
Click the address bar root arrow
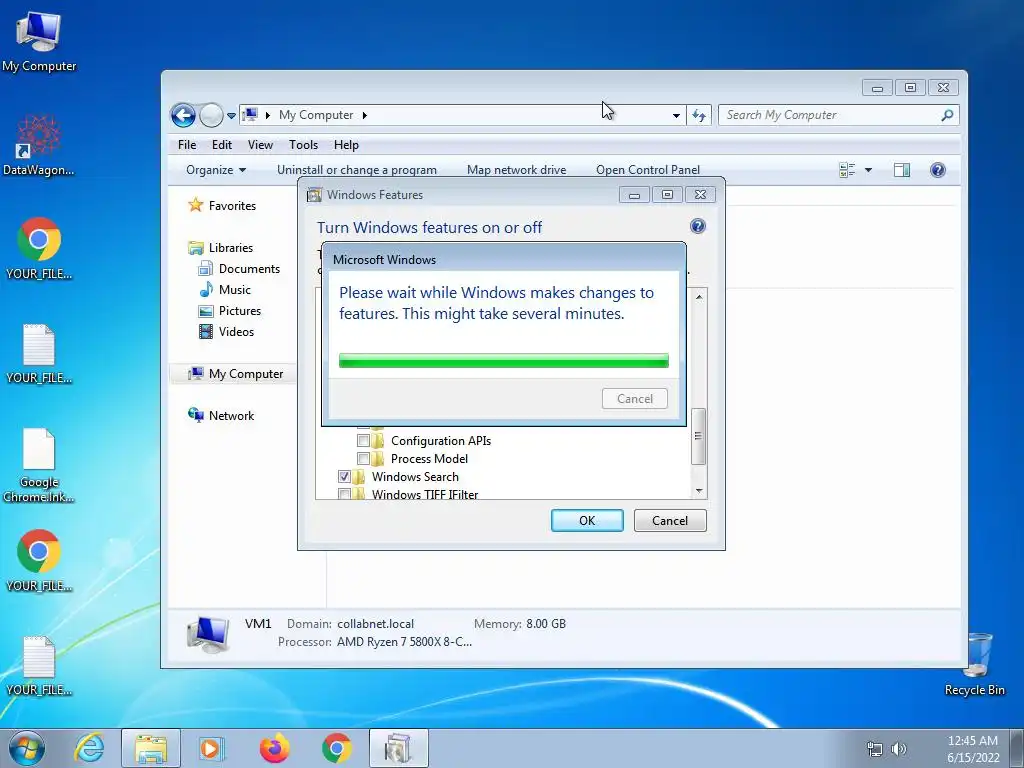coord(267,116)
